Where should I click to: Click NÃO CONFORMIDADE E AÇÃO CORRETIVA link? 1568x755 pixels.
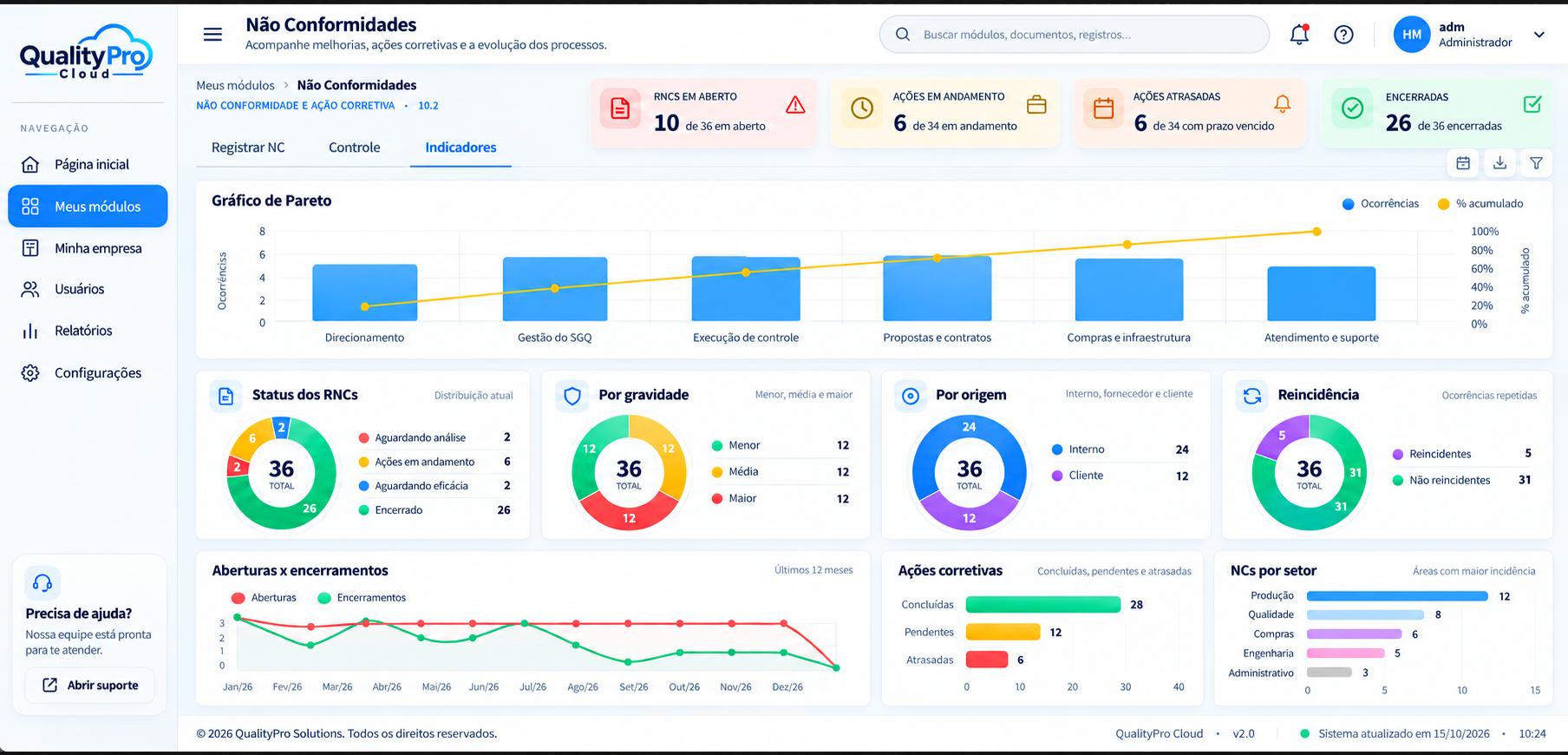[x=295, y=106]
